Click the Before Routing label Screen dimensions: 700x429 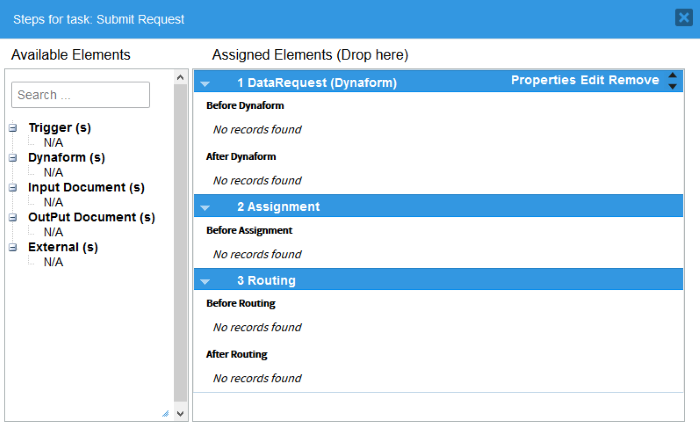(x=241, y=304)
